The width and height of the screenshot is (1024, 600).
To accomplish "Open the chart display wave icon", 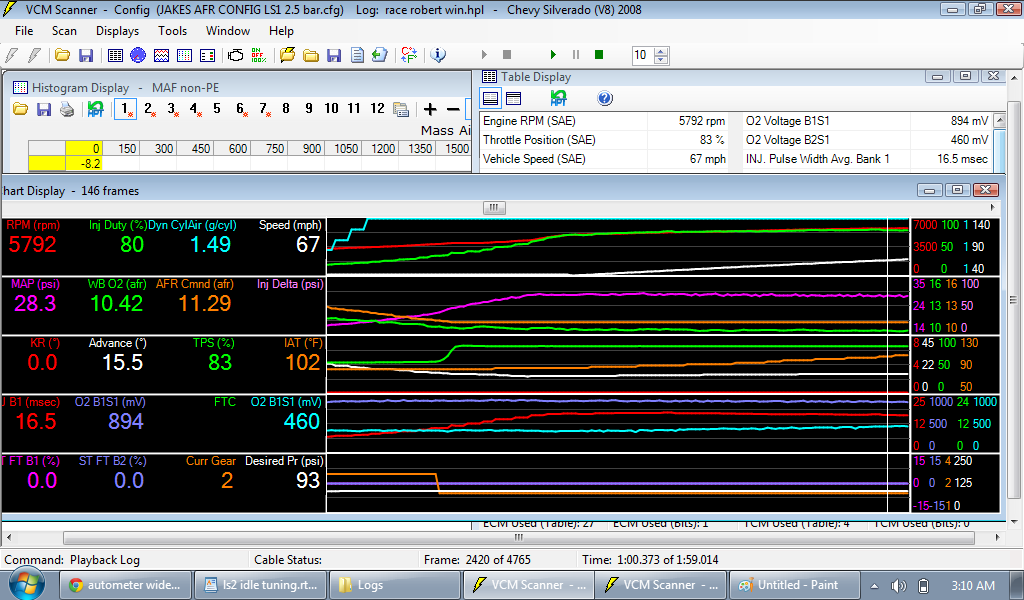I will (x=161, y=55).
